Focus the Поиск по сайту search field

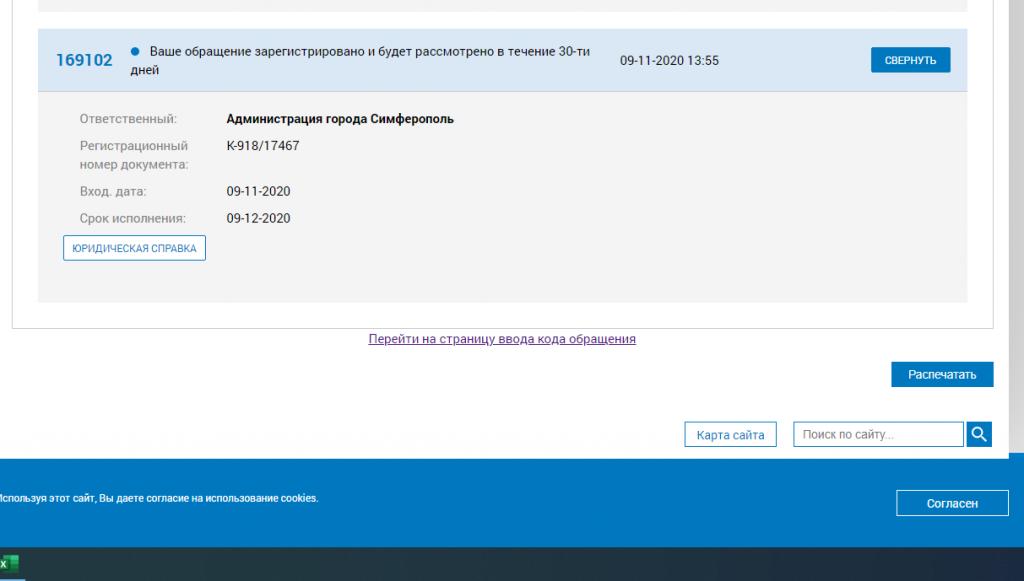(x=877, y=435)
